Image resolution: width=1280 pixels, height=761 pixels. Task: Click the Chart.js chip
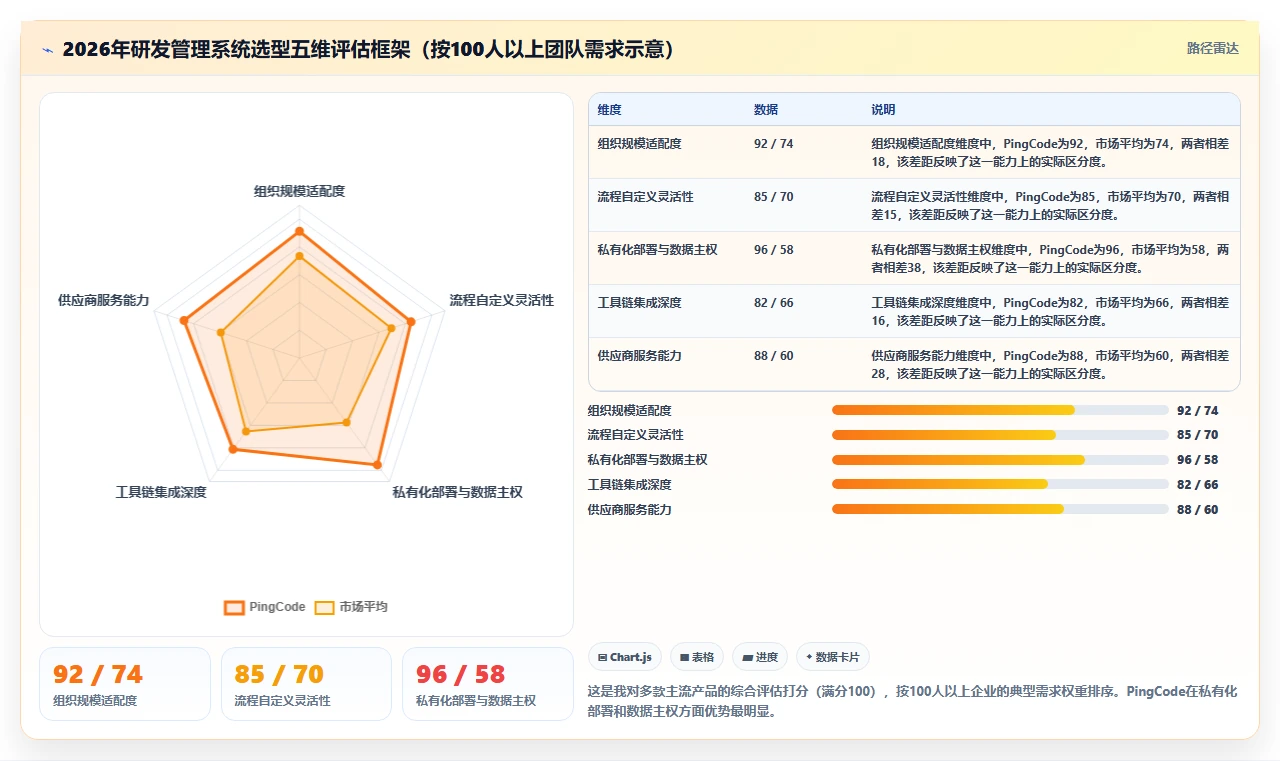pos(624,657)
